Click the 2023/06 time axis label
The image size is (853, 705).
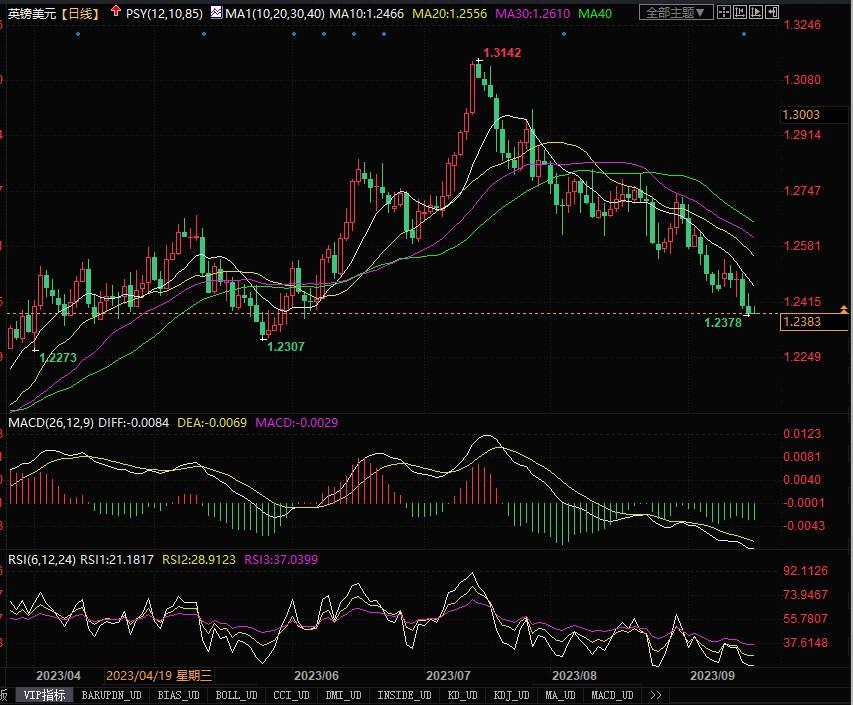(x=316, y=676)
